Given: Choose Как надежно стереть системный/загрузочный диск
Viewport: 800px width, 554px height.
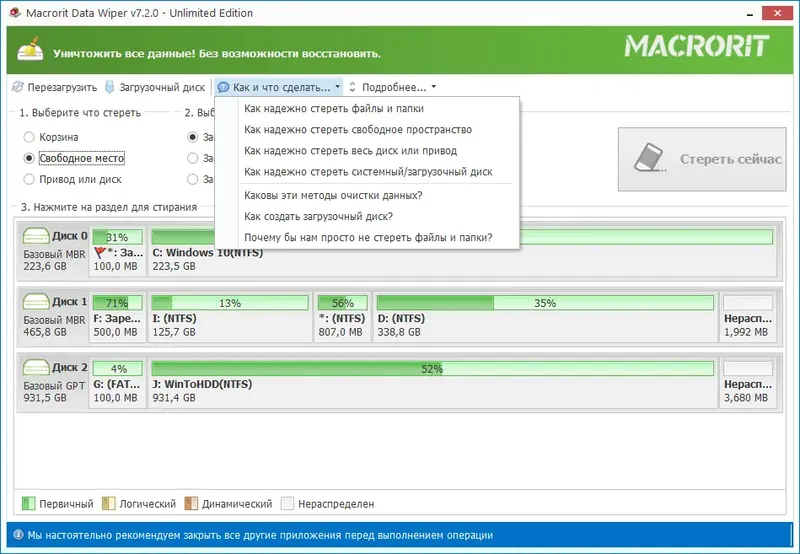Looking at the screenshot, I should (x=367, y=172).
